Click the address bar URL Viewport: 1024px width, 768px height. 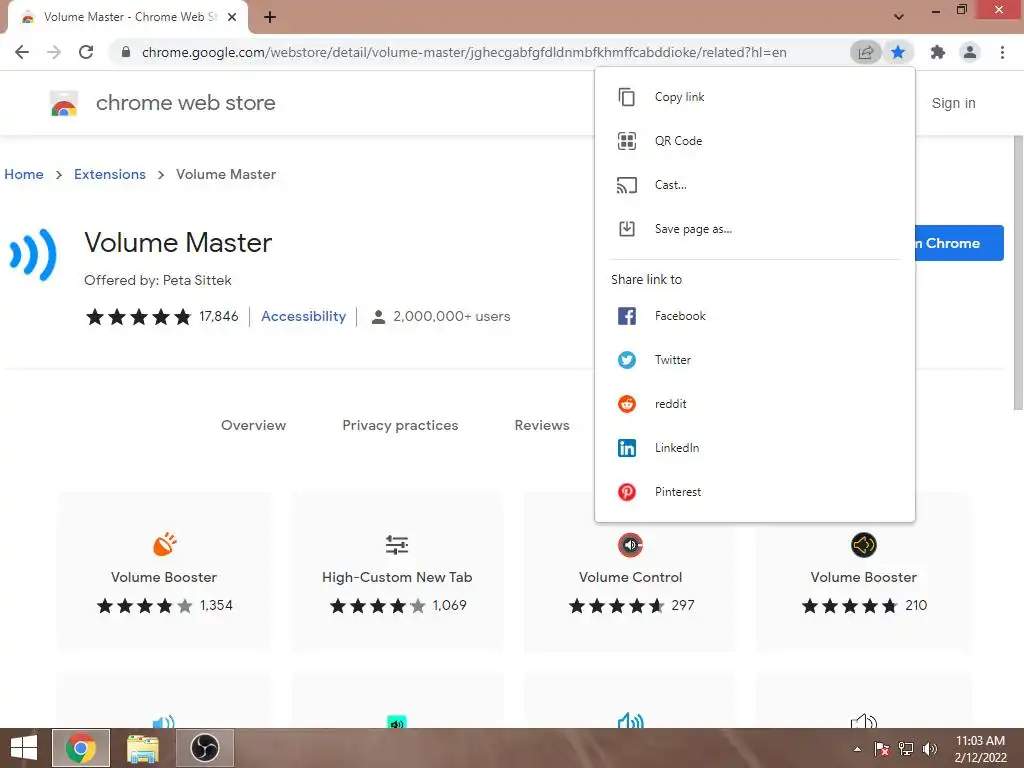point(464,52)
